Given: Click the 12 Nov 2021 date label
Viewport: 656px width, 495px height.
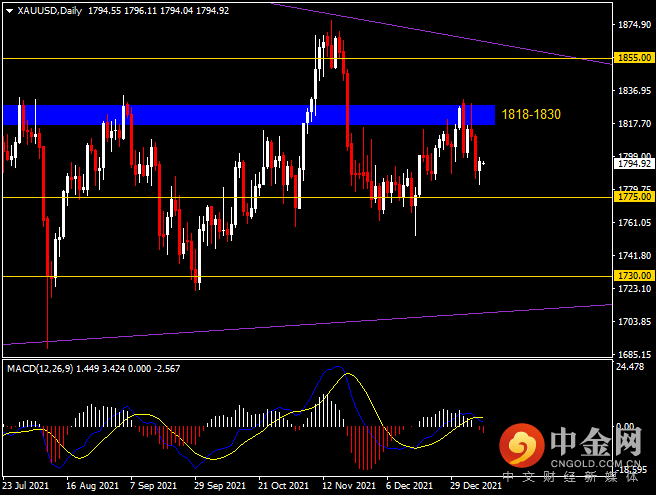Looking at the screenshot, I should (x=348, y=486).
